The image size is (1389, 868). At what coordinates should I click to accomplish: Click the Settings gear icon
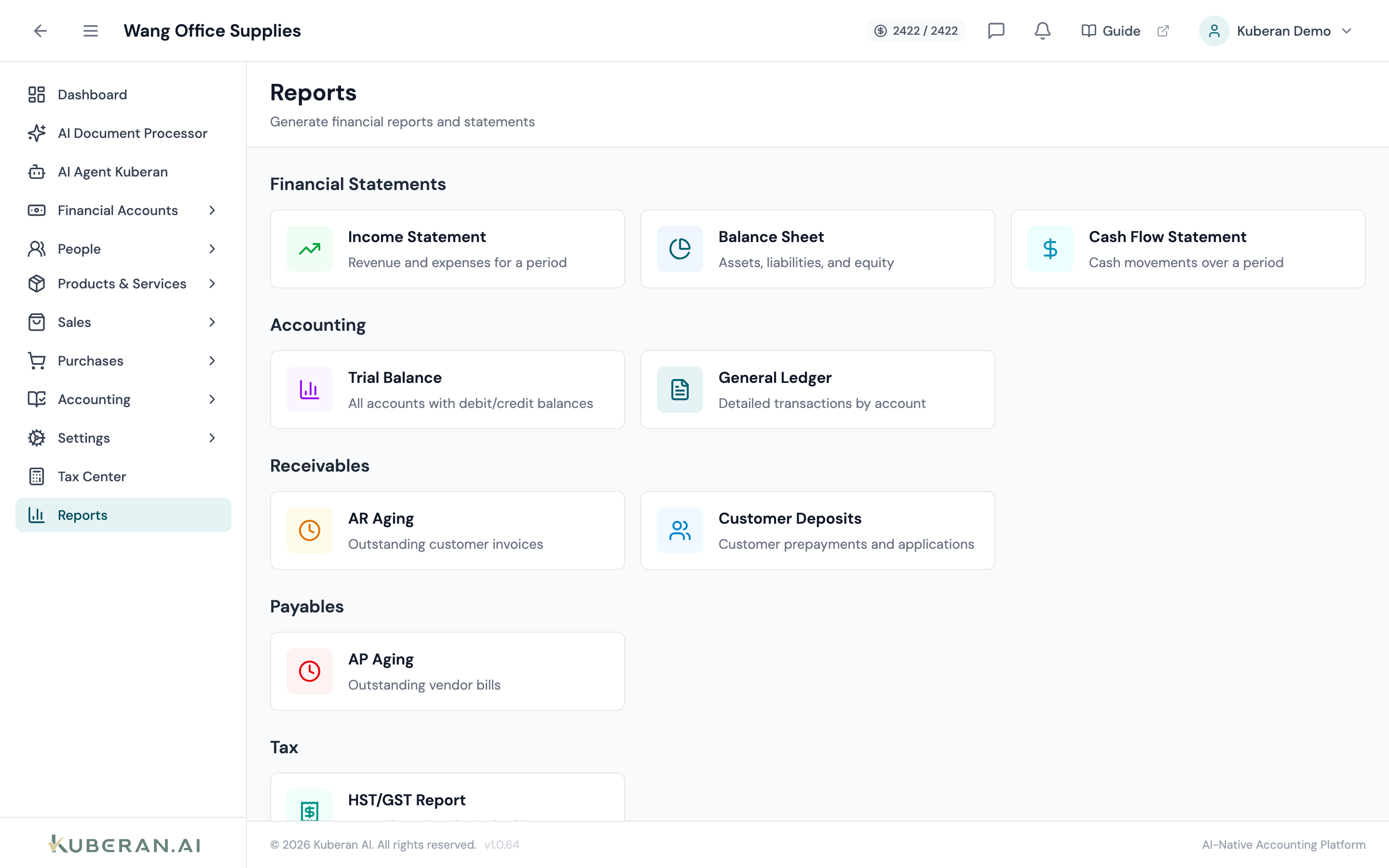pyautogui.click(x=37, y=438)
